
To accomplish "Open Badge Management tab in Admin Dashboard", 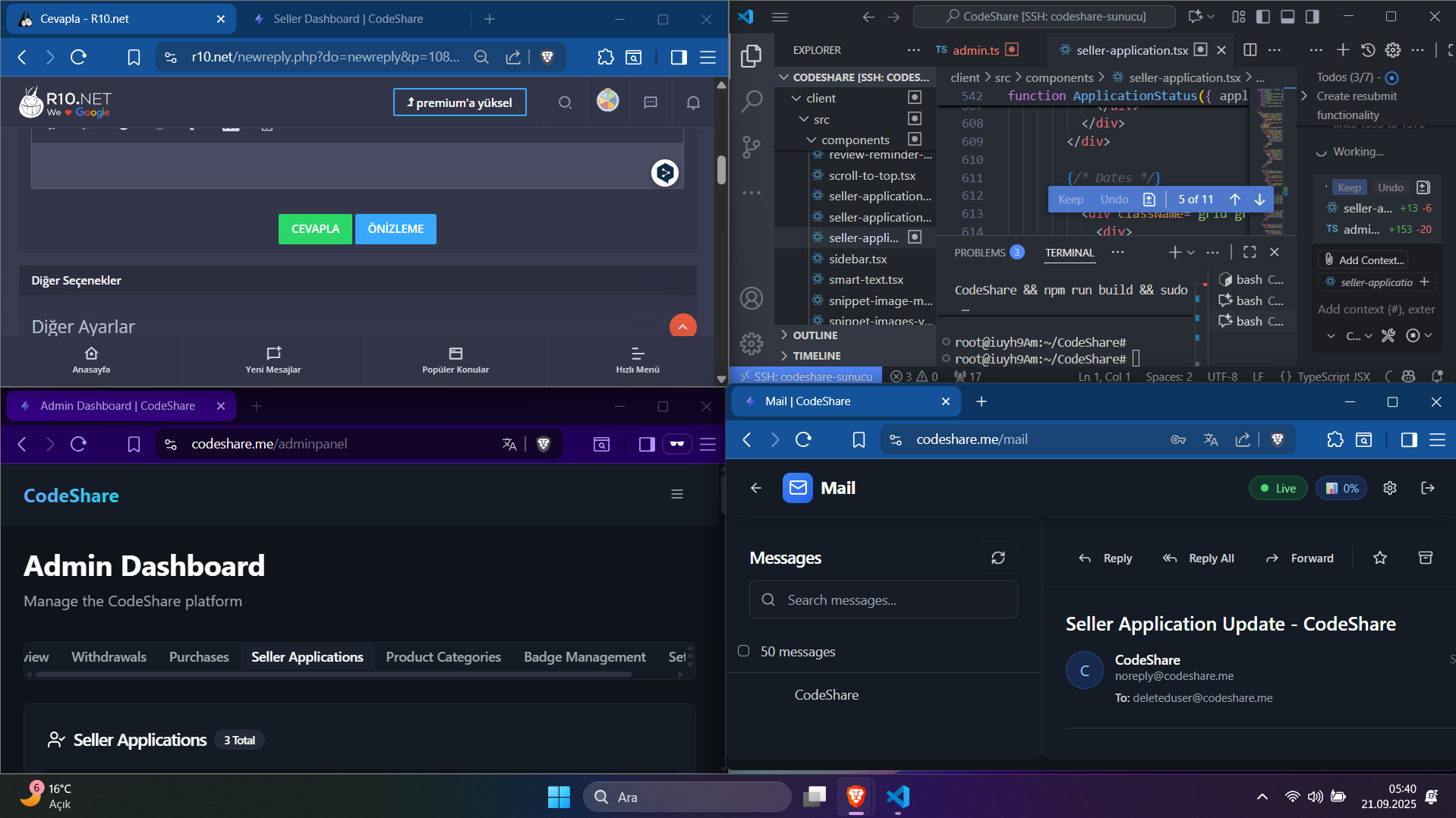I will [x=585, y=657].
